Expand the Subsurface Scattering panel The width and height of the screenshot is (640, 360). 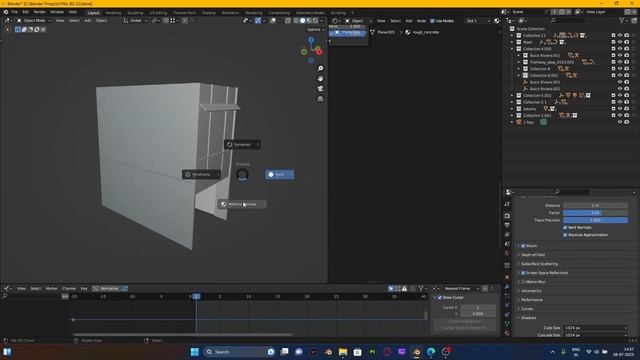click(x=539, y=264)
